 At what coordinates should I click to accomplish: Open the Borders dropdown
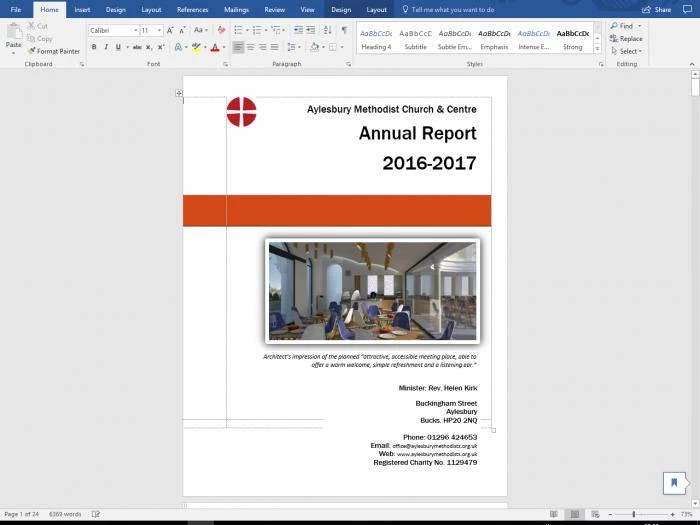pos(342,47)
